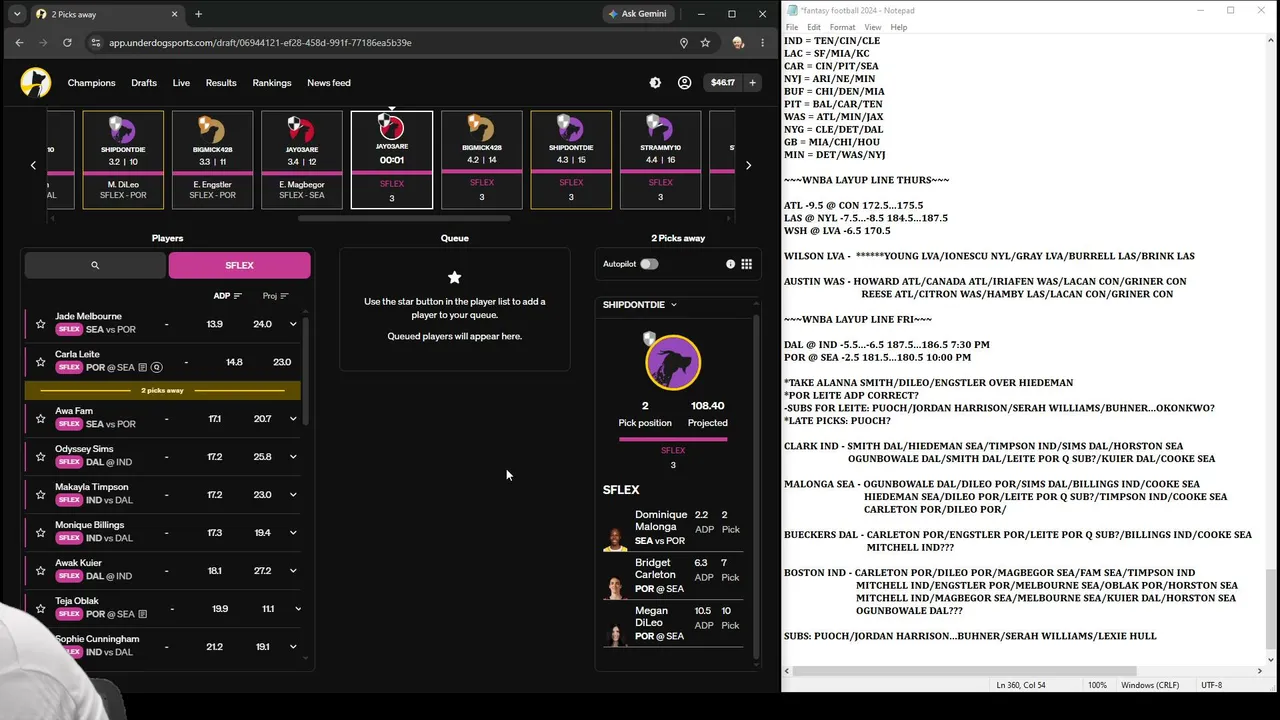Click the $46.17 balance button
1280x720 pixels.
(x=723, y=83)
